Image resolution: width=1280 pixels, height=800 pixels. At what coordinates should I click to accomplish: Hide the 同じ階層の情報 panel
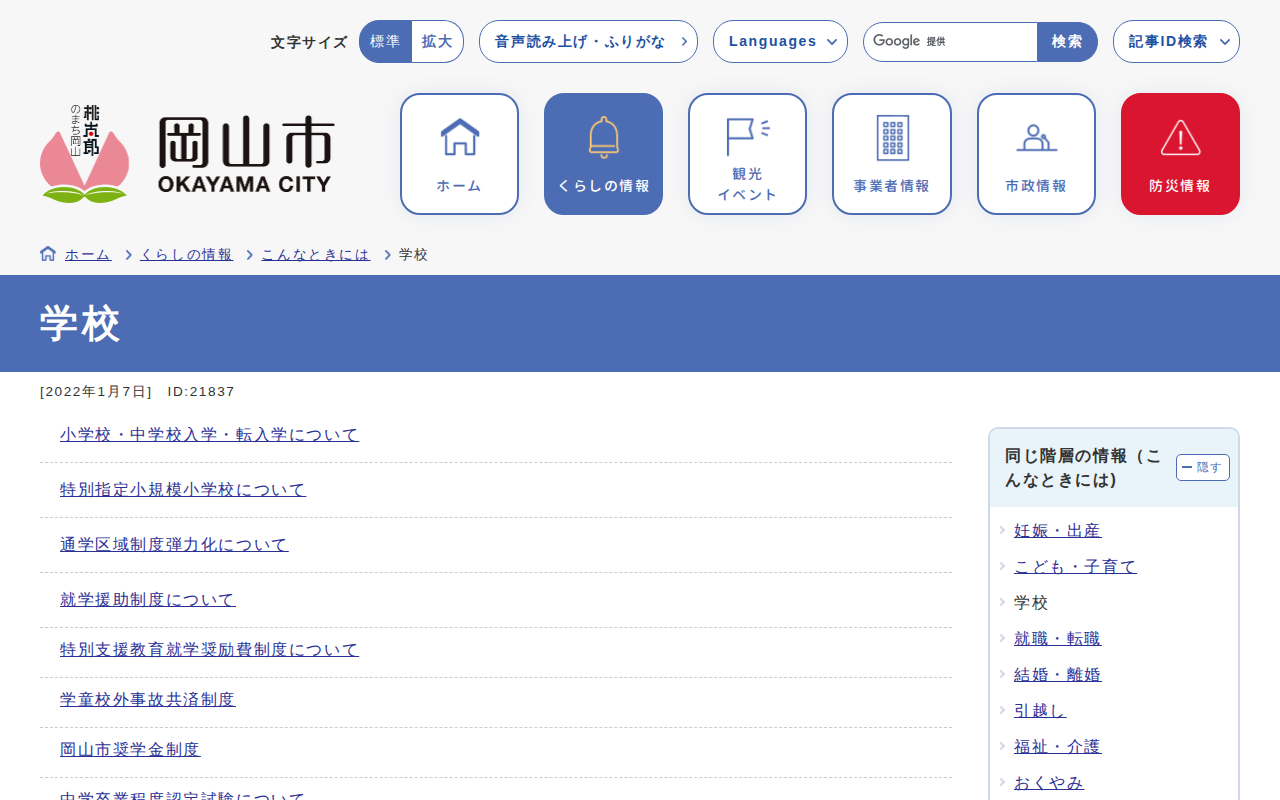1202,467
